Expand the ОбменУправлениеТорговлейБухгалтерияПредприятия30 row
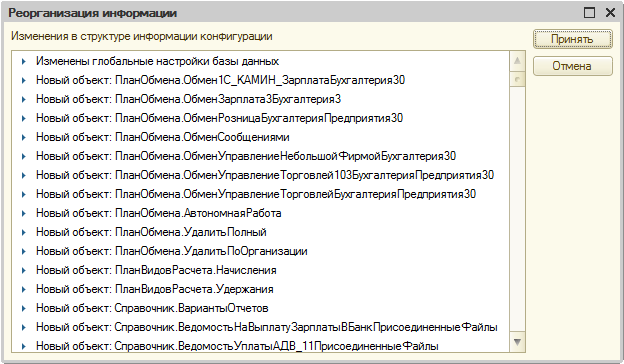 23,194
